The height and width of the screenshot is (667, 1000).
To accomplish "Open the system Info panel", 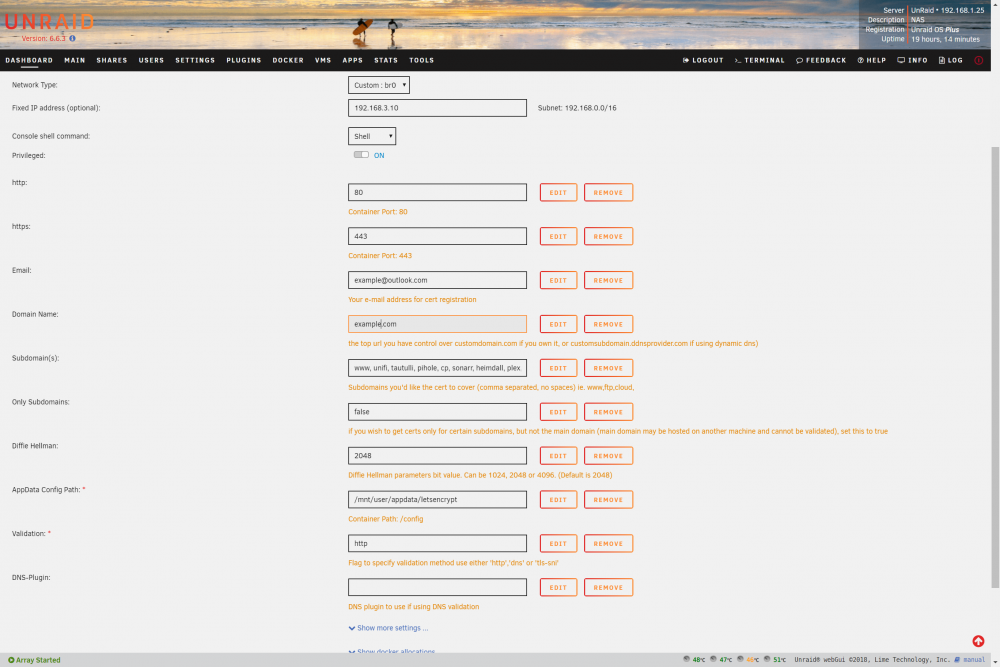I will pyautogui.click(x=912, y=60).
